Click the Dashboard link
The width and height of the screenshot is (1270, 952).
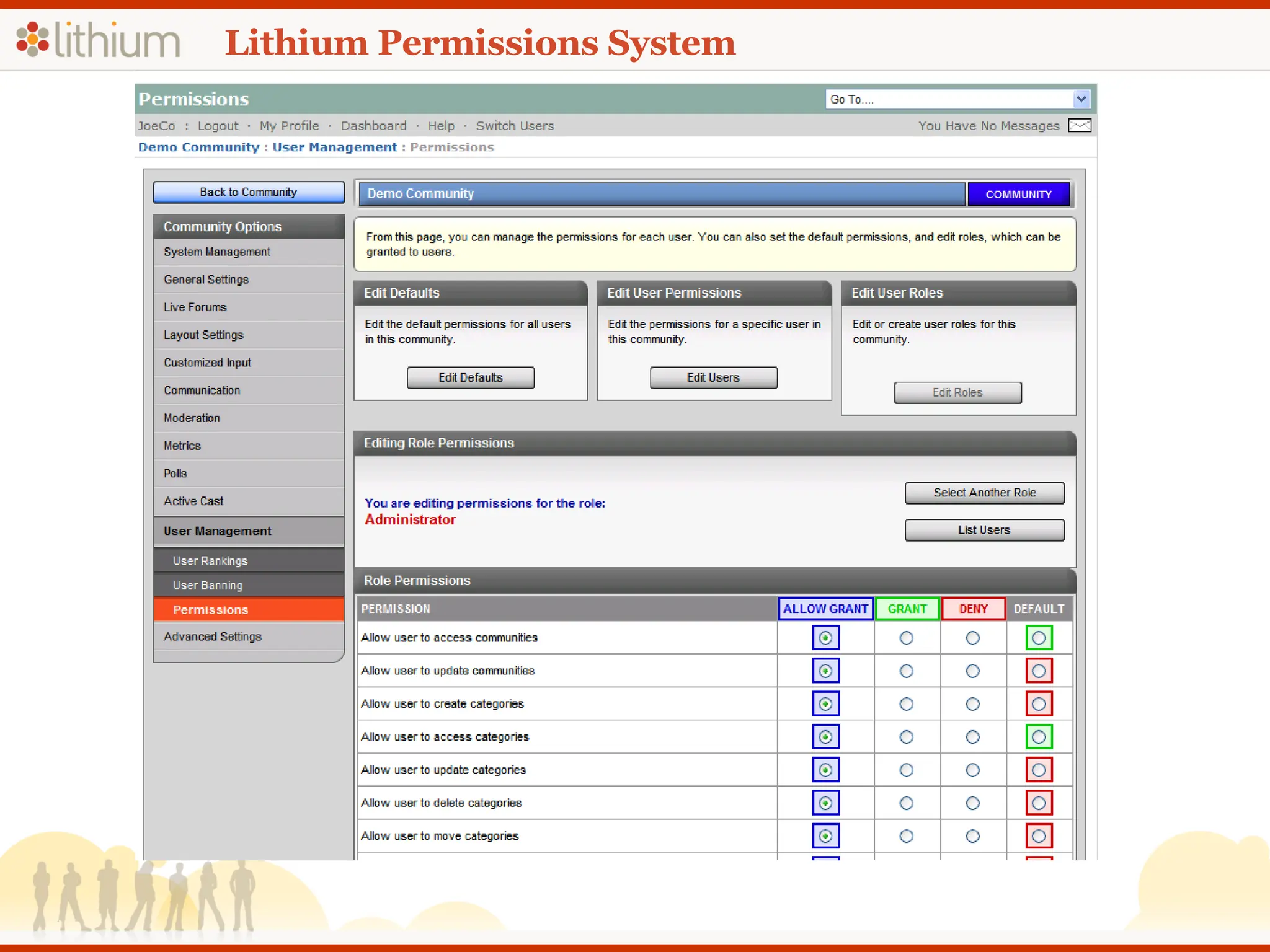[x=373, y=126]
